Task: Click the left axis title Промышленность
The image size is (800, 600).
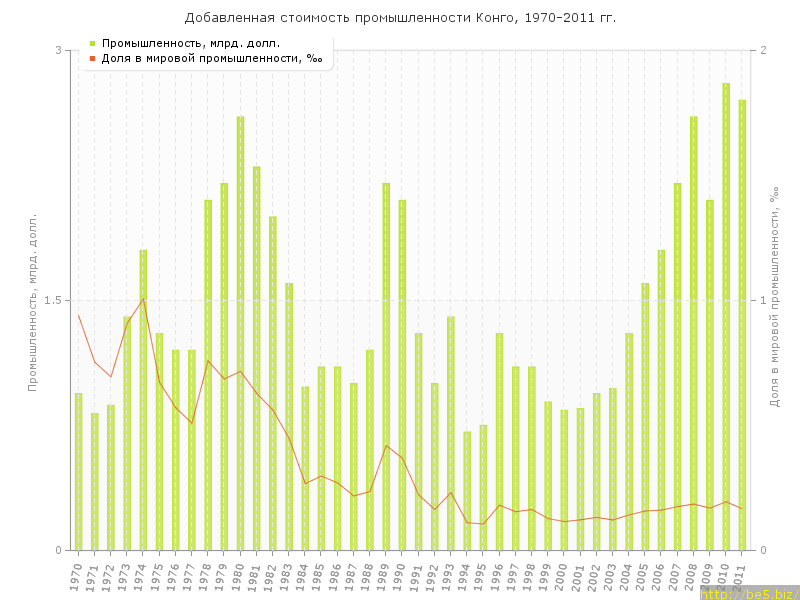Action: pyautogui.click(x=33, y=300)
